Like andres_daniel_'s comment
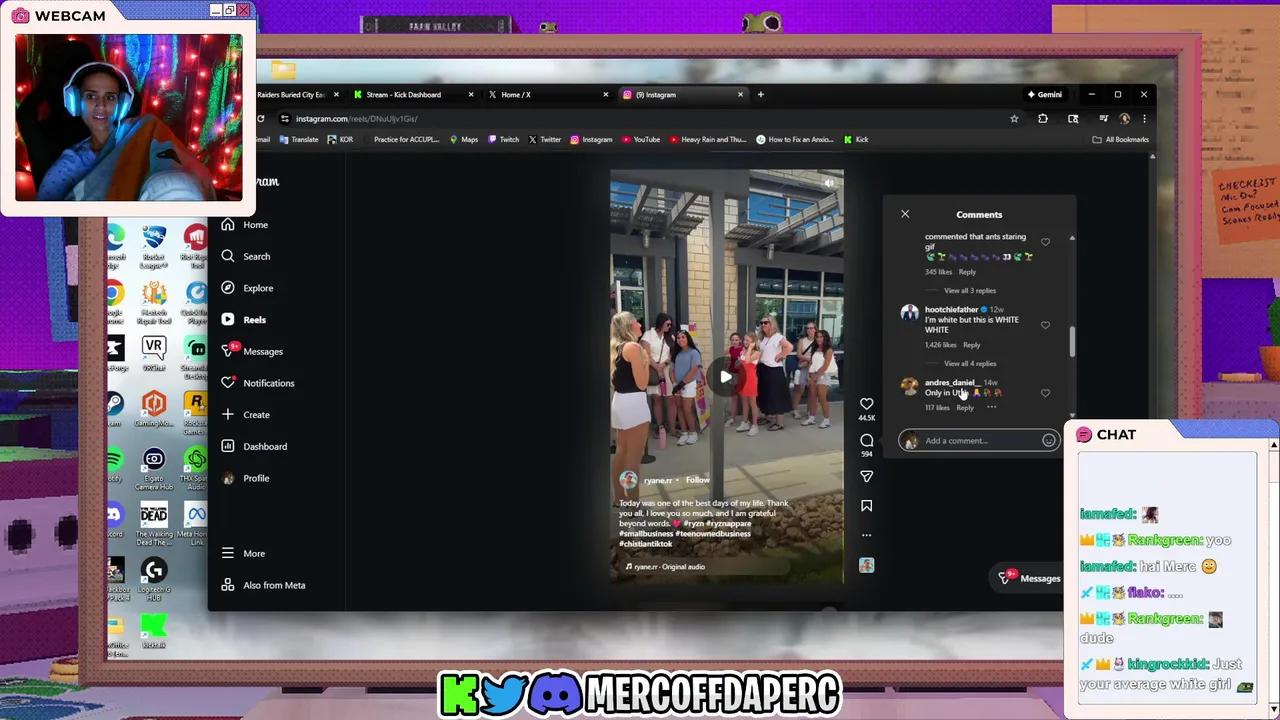This screenshot has height=720, width=1280. point(1045,393)
